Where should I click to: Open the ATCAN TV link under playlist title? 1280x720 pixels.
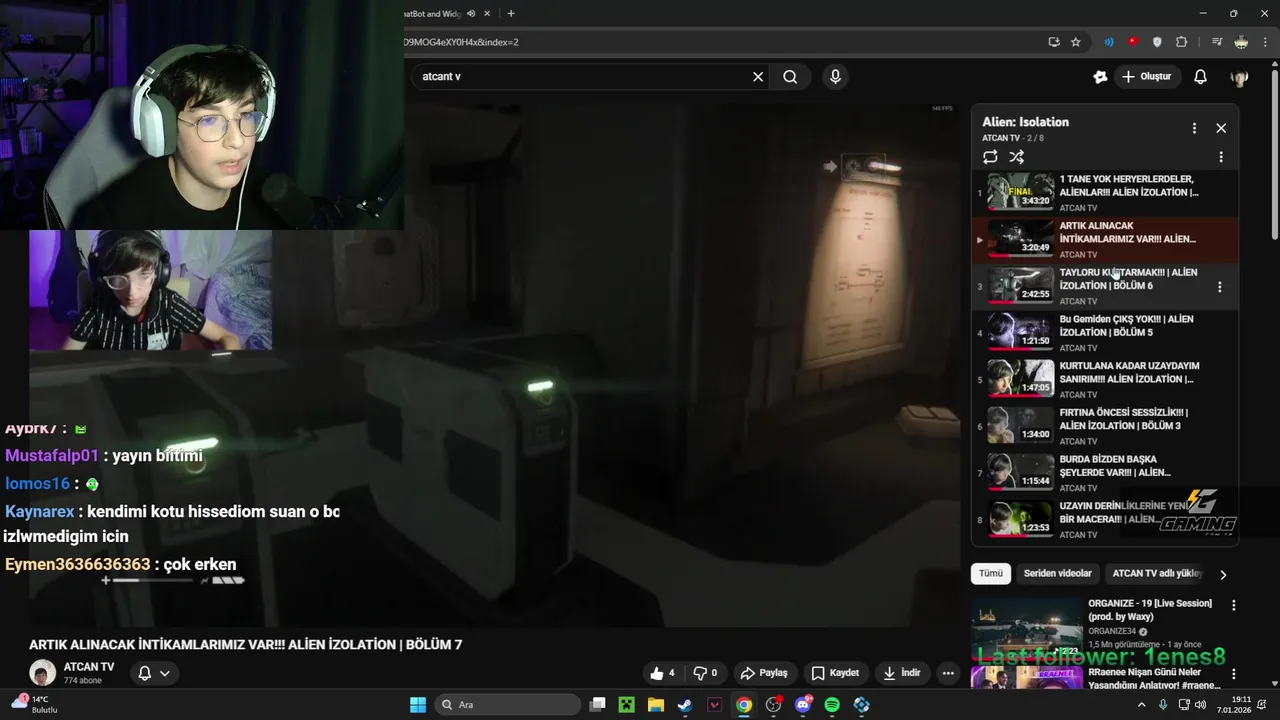point(1001,138)
